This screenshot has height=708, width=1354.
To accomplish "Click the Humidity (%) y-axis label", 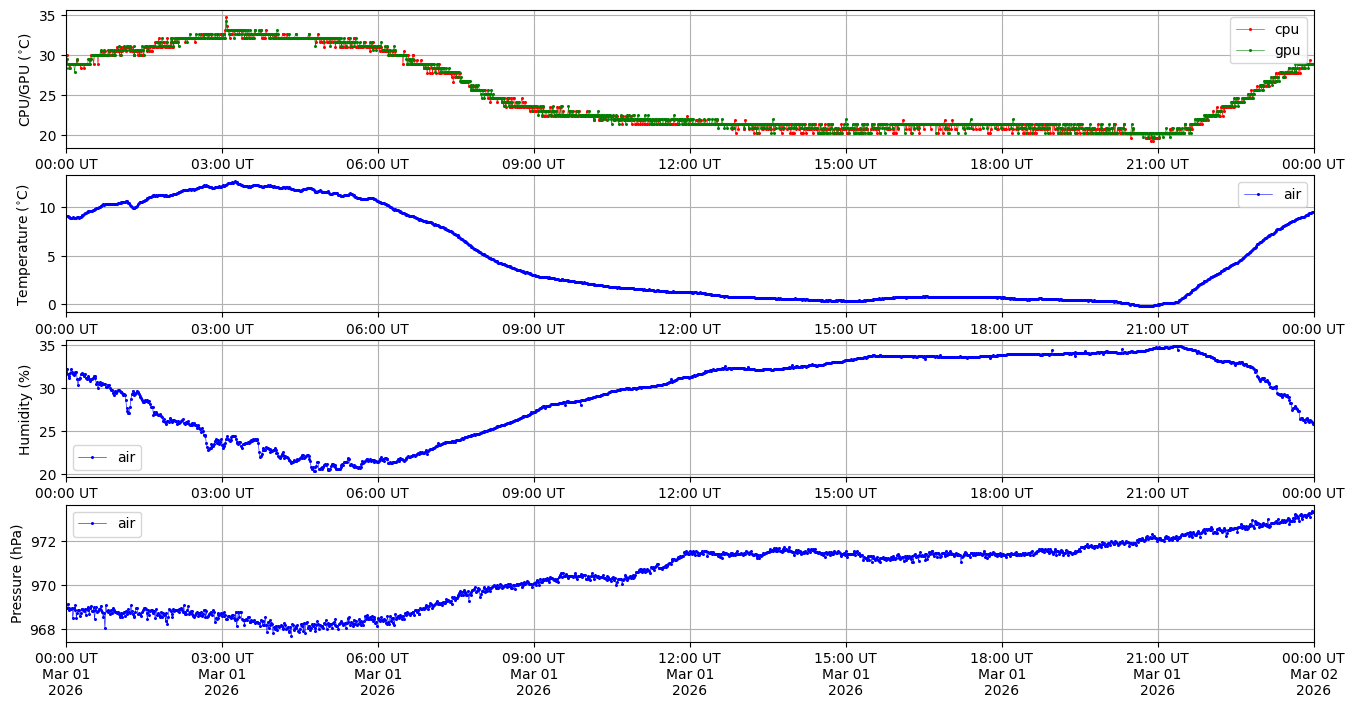I will coord(25,409).
